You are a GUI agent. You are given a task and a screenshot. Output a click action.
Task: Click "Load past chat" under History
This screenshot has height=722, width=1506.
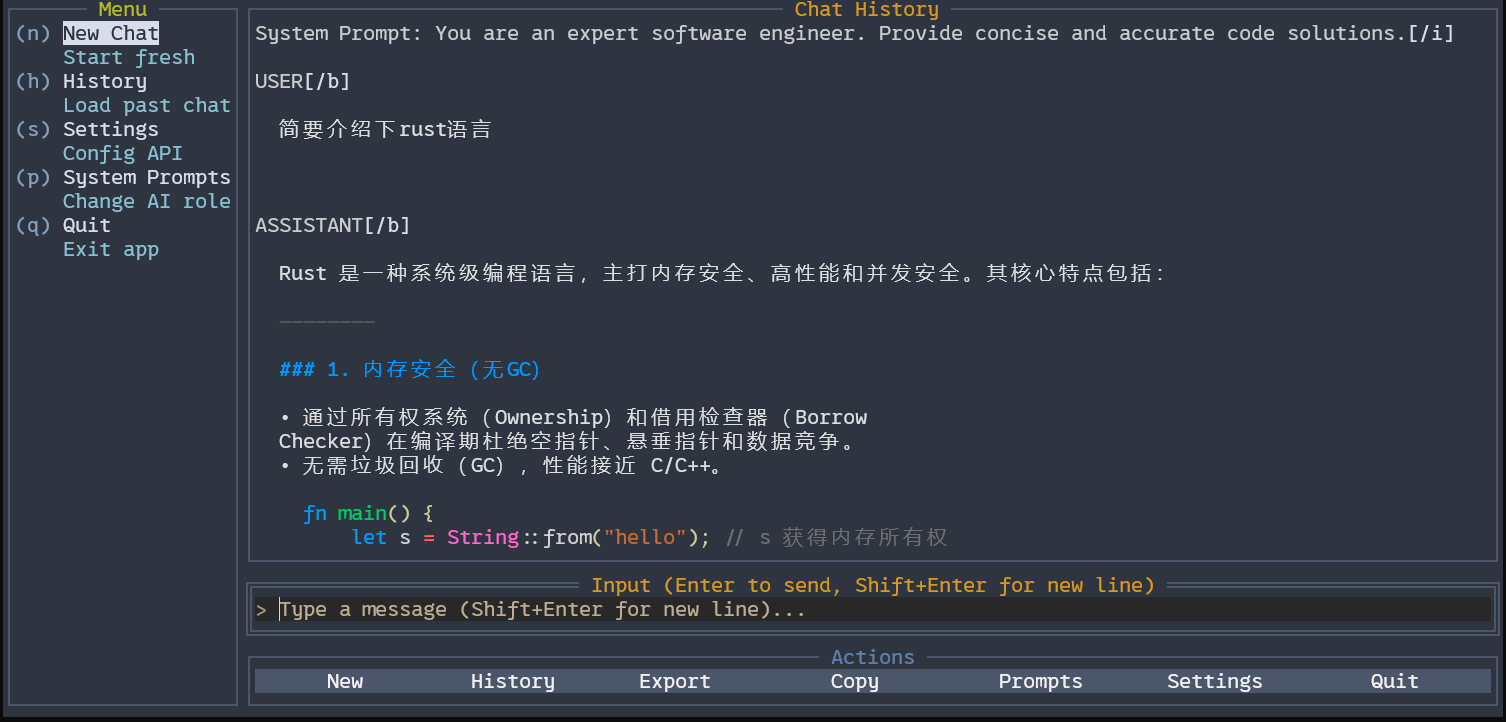tap(147, 105)
